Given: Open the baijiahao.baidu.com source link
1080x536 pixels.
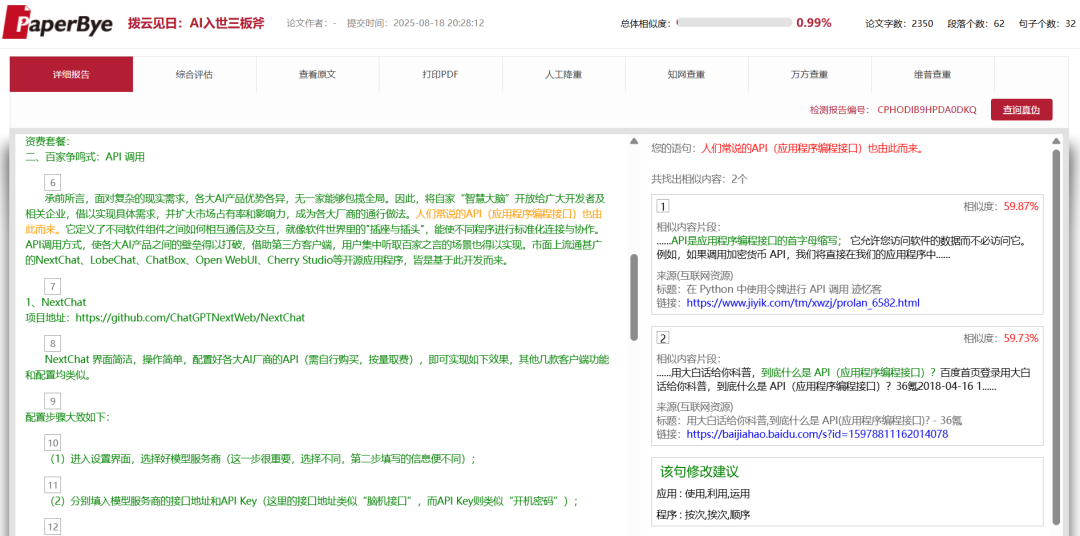Looking at the screenshot, I should (x=816, y=435).
